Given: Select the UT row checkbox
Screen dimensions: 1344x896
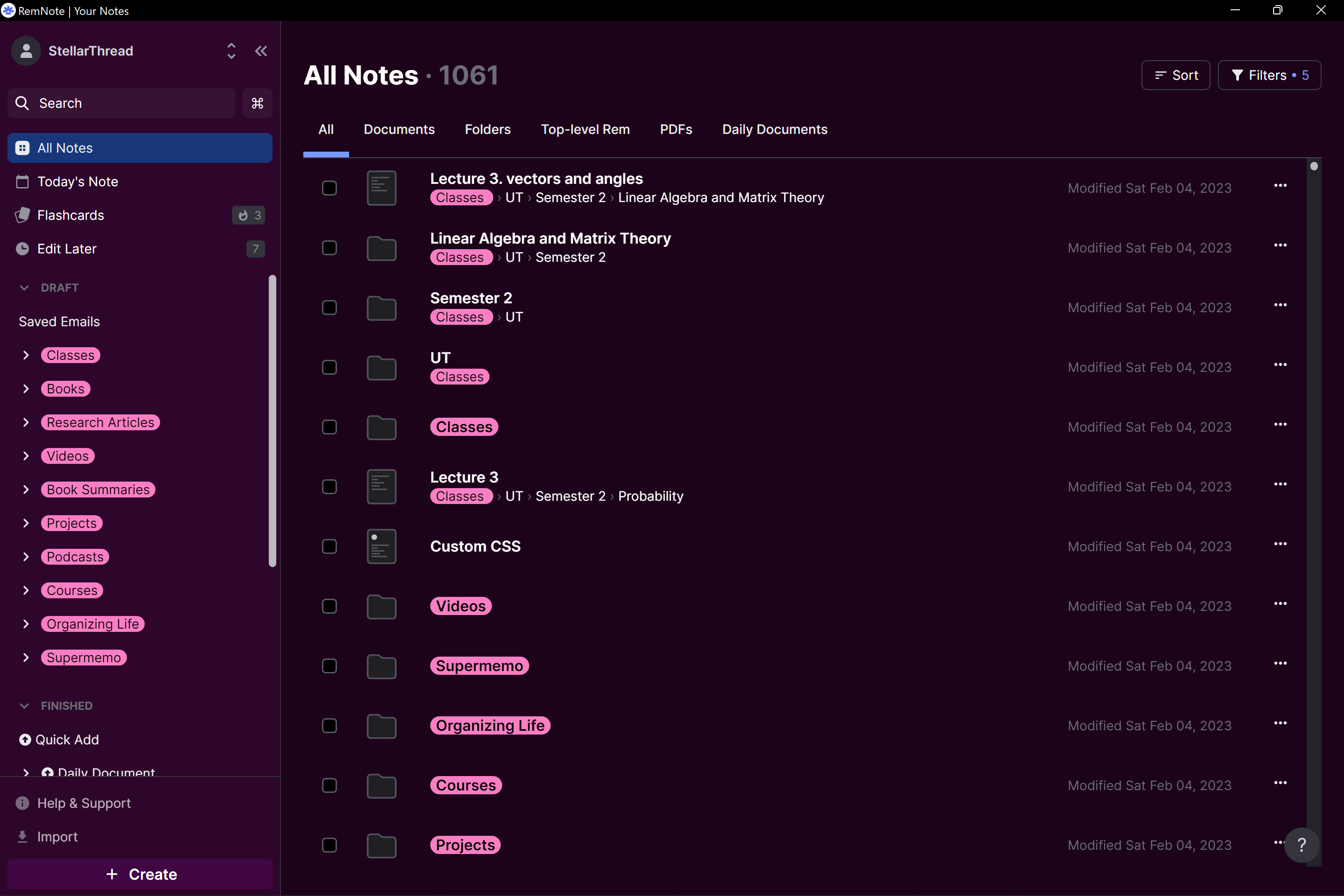Looking at the screenshot, I should (330, 367).
